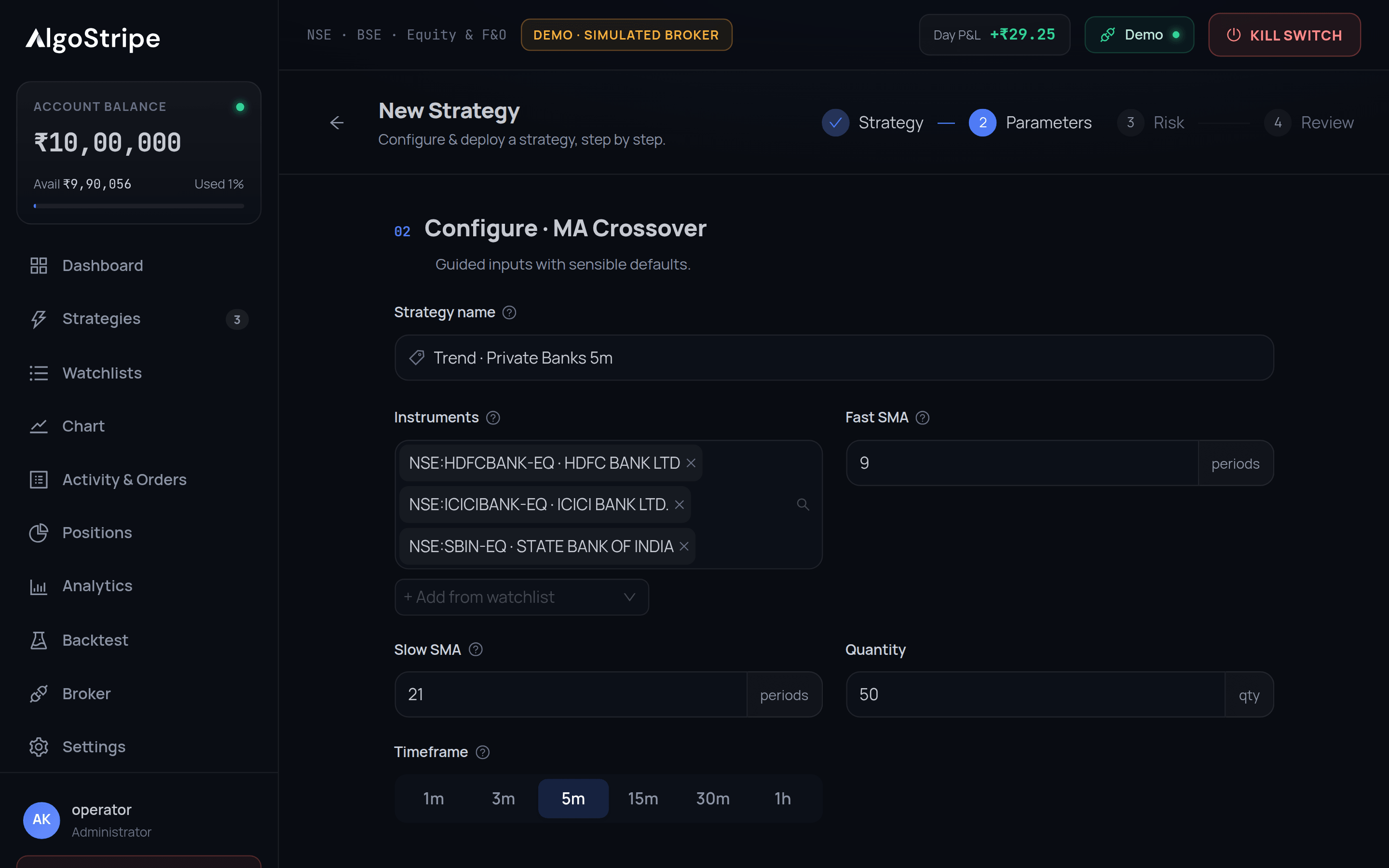
Task: Click the back arrow beside New Strategy
Action: tap(337, 122)
